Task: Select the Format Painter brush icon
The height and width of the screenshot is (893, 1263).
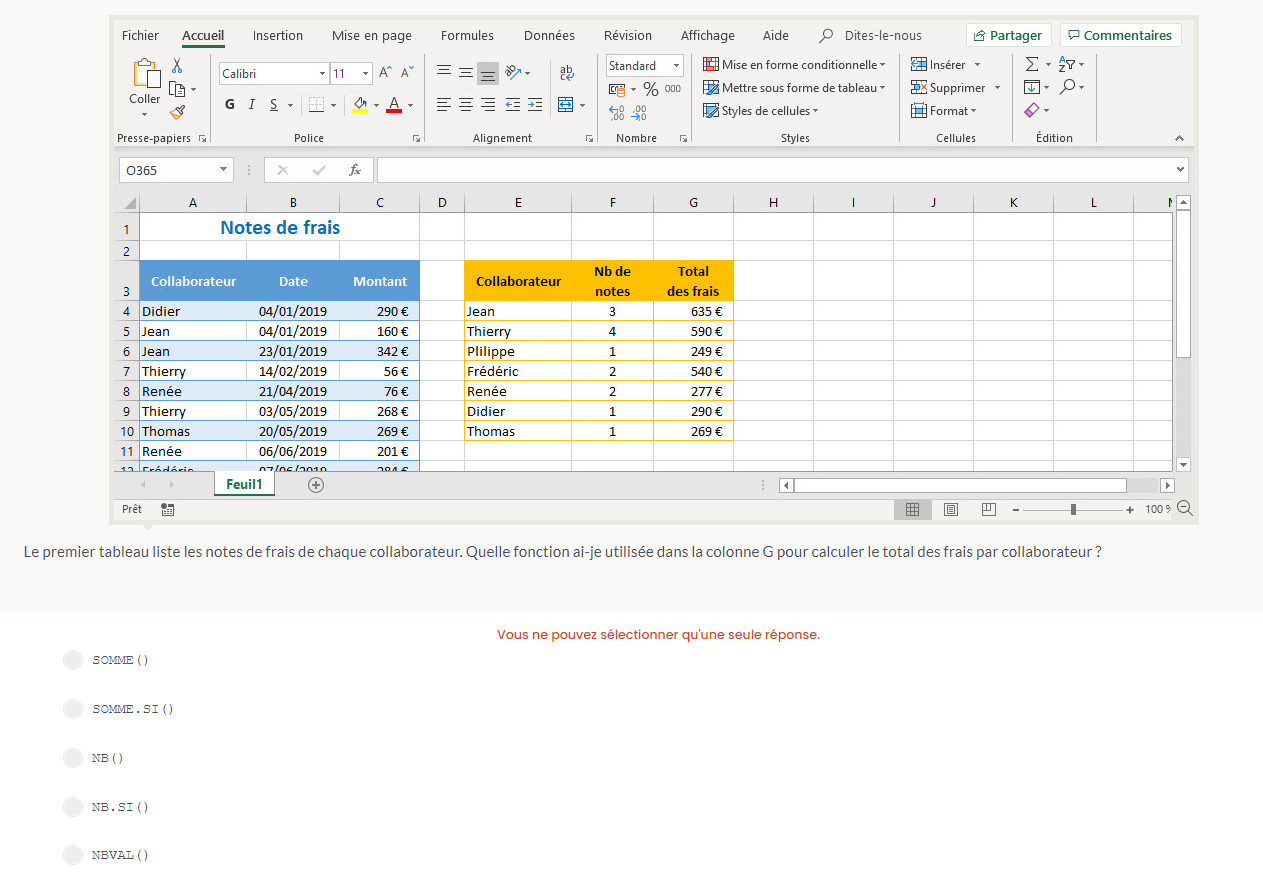Action: coord(177,112)
